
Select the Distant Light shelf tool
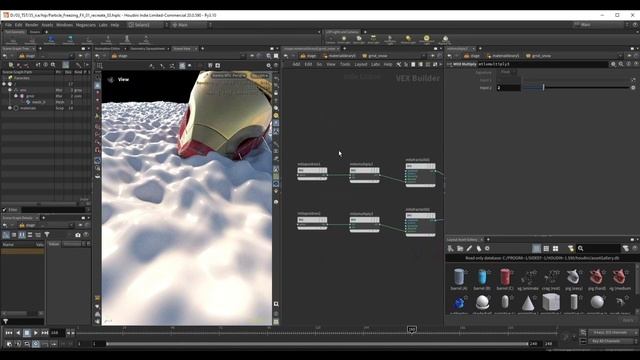[x=408, y=40]
